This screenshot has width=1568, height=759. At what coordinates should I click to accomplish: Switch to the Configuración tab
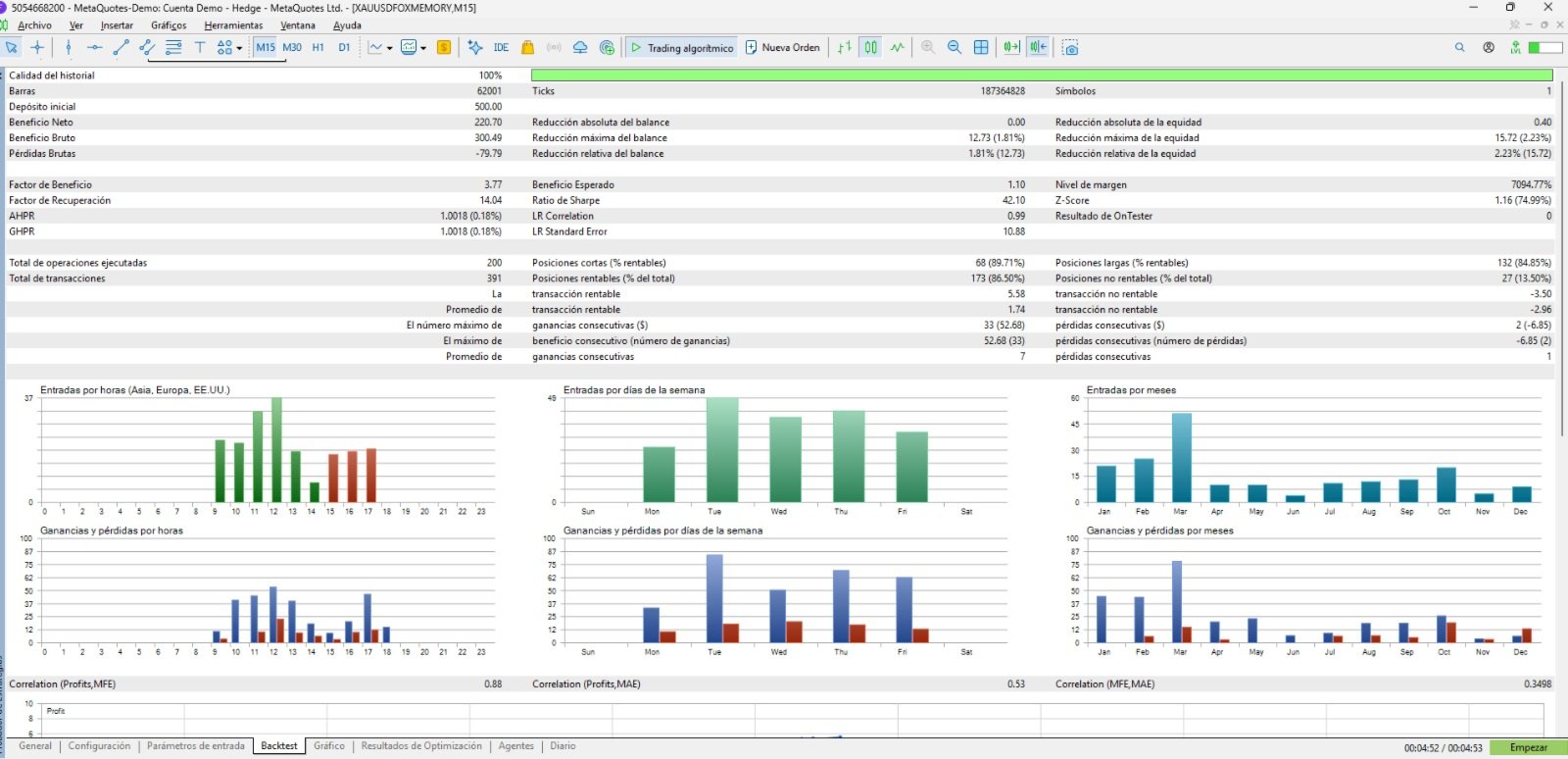pyautogui.click(x=99, y=746)
